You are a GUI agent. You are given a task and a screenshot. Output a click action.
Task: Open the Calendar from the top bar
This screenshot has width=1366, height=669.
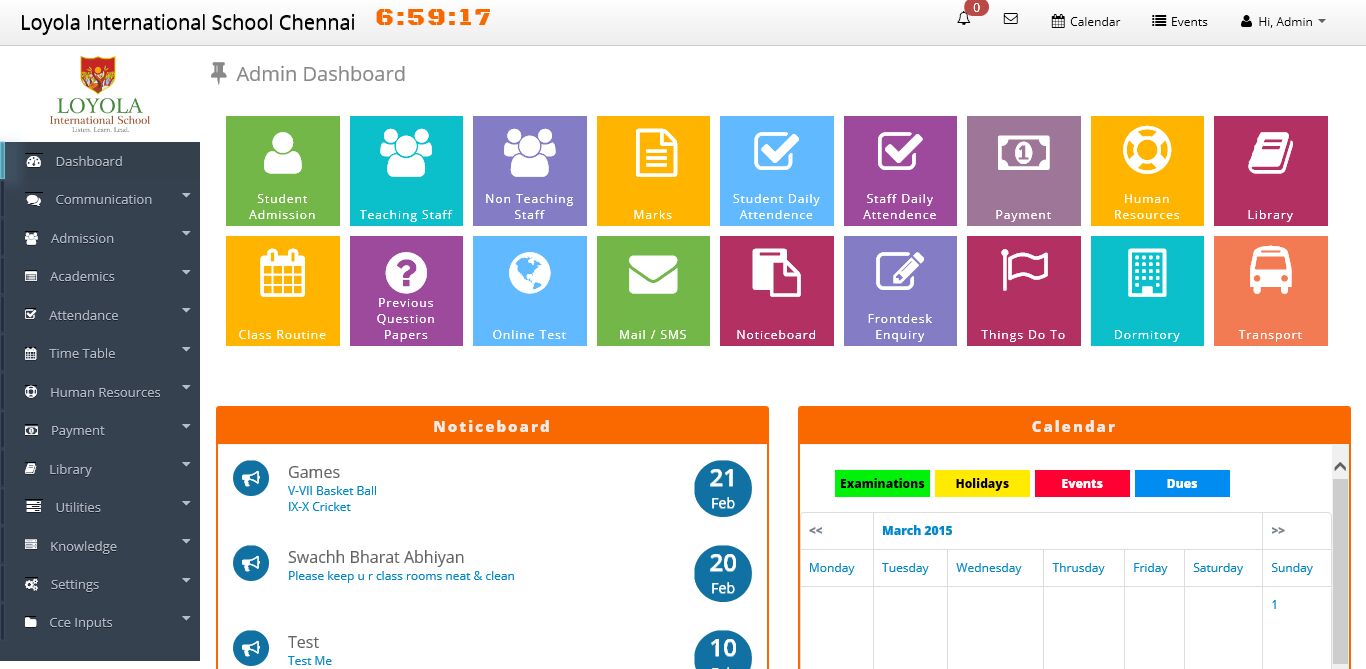[x=1085, y=20]
